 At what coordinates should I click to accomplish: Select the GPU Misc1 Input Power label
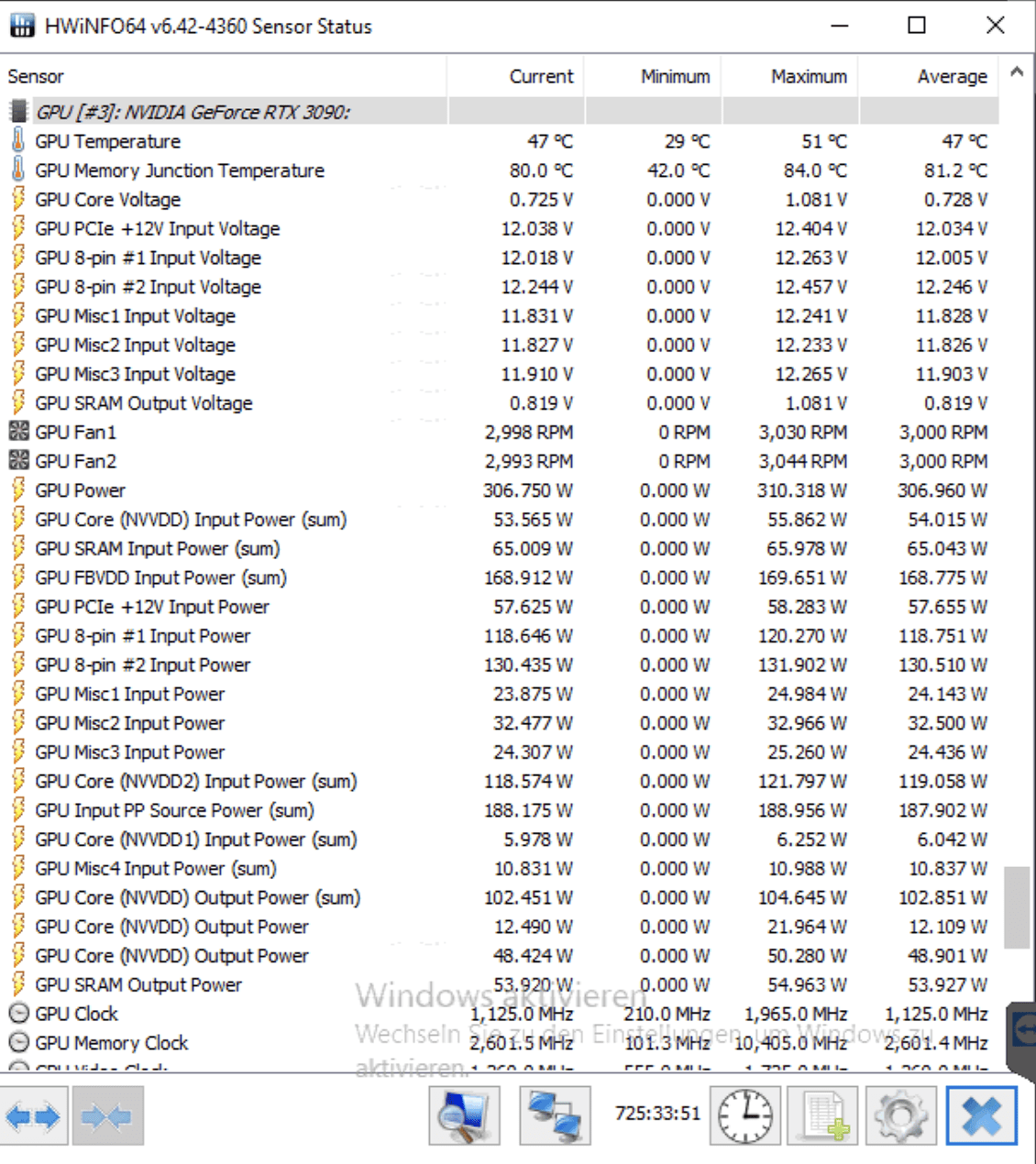point(130,694)
